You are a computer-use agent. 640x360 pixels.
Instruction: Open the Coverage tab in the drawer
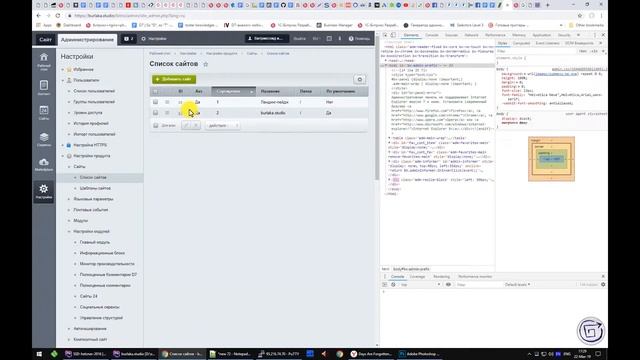417,277
